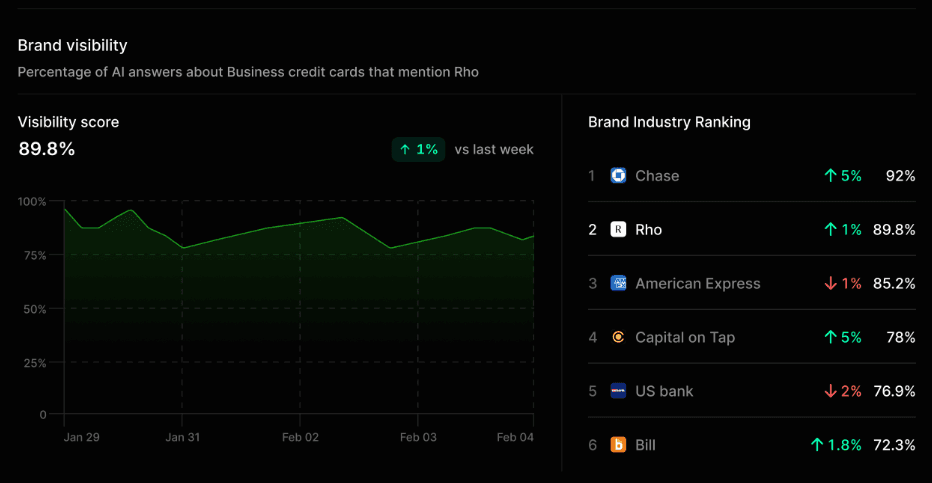
Task: Click the Feb 02 date label on chart
Action: point(300,437)
